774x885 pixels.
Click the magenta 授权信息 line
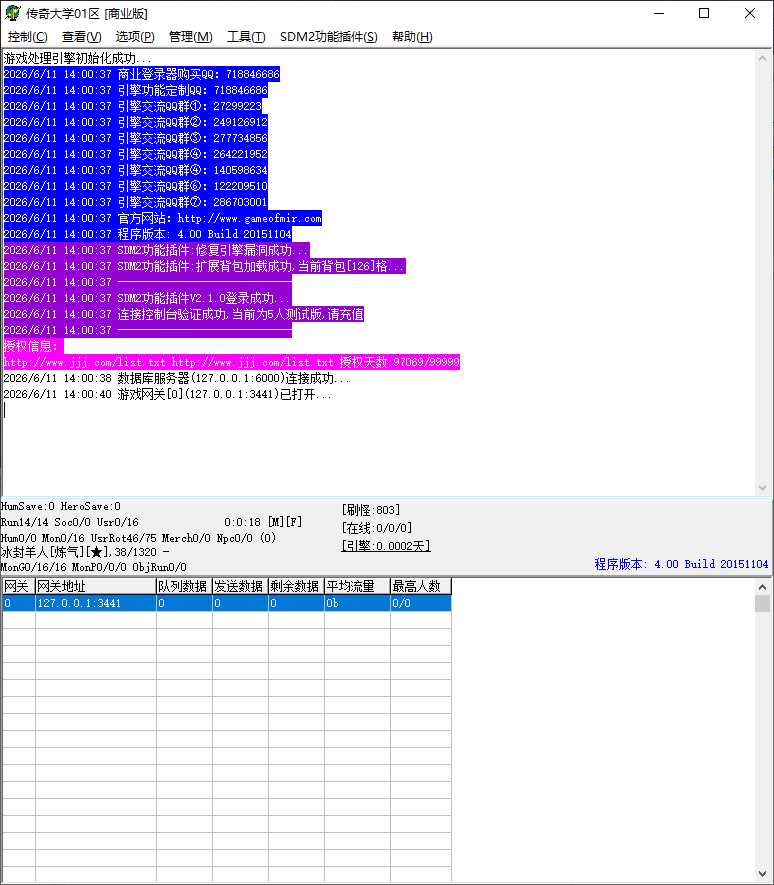33,346
